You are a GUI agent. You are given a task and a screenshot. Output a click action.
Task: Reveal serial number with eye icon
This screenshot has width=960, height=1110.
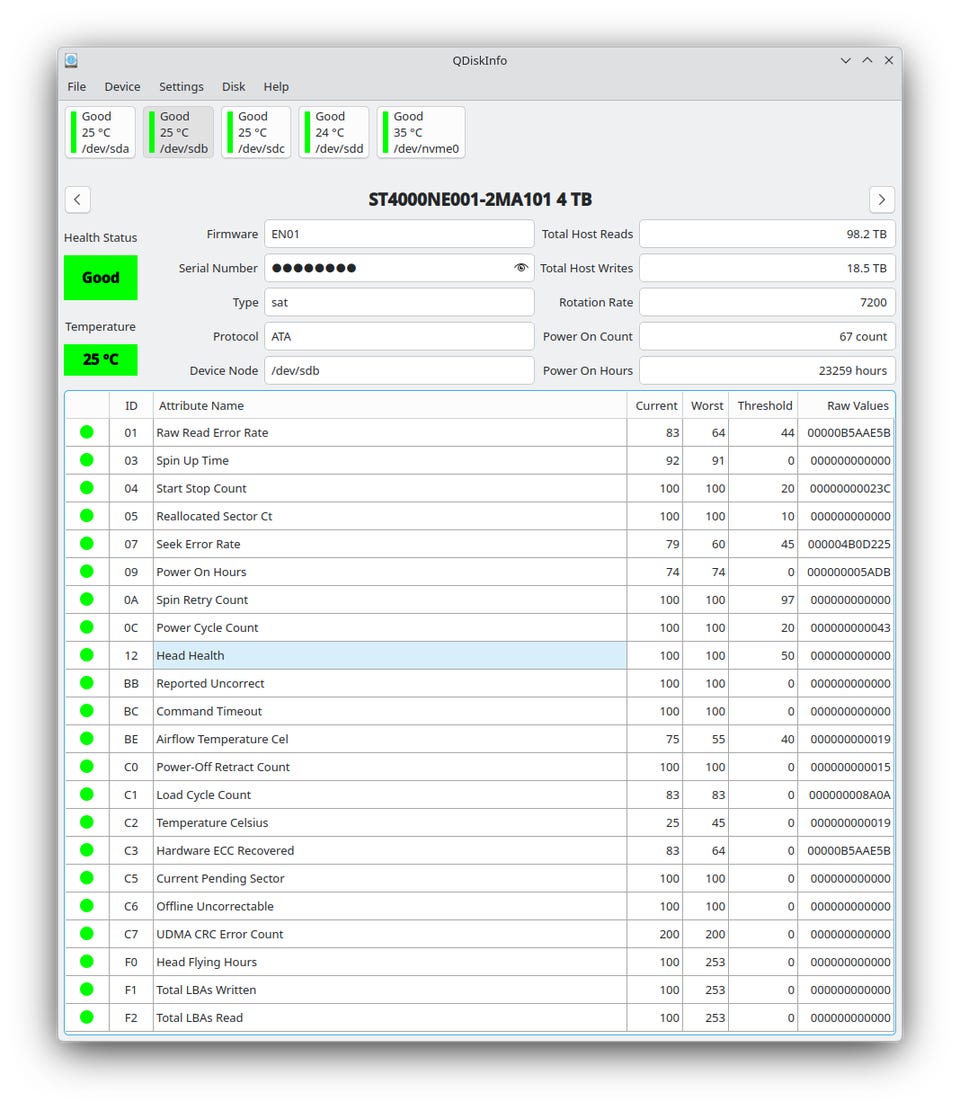tap(521, 268)
